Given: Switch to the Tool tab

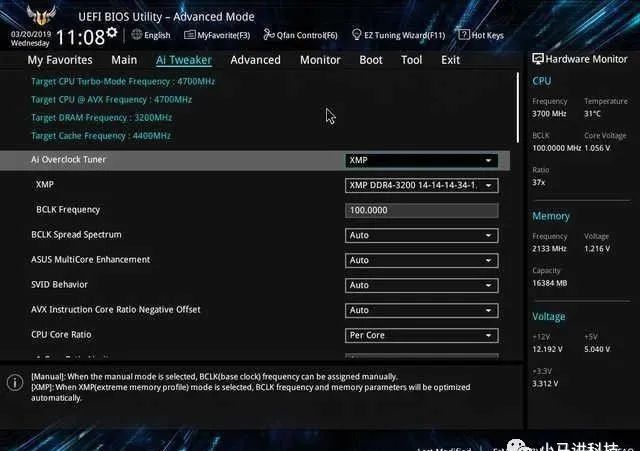Looking at the screenshot, I should [411, 60].
